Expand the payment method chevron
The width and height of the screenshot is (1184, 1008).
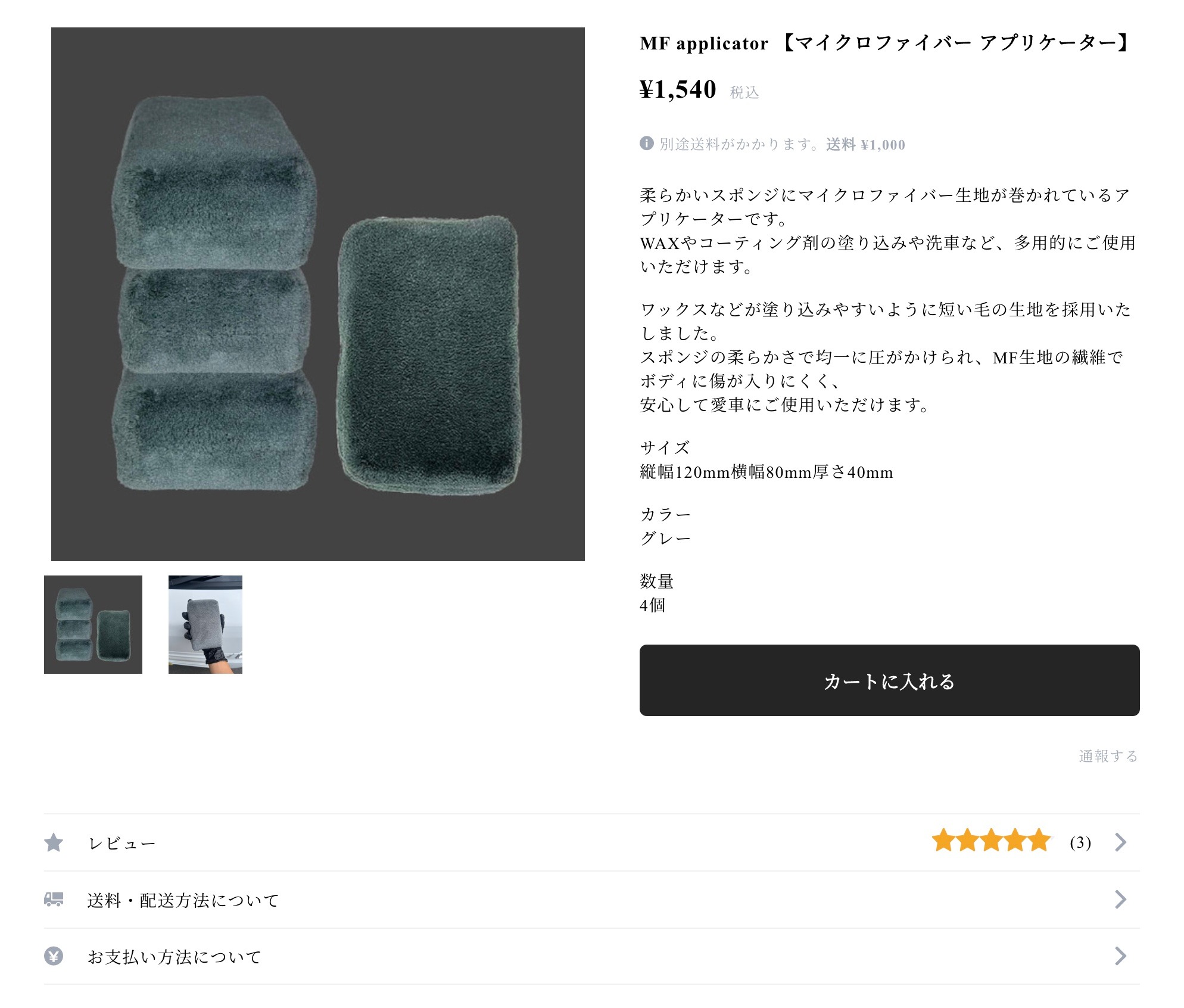[1120, 956]
